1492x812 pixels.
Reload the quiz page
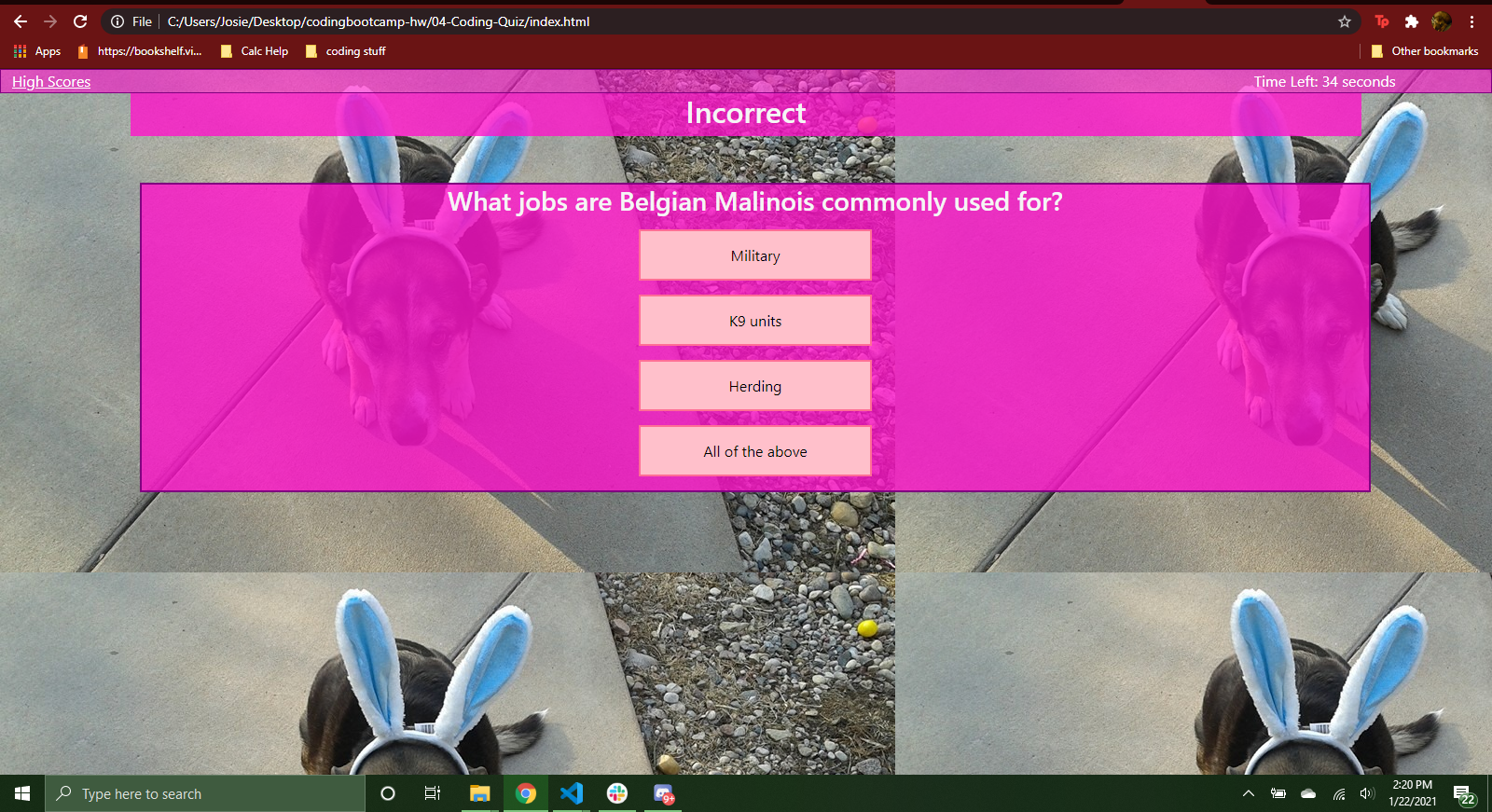[x=80, y=21]
